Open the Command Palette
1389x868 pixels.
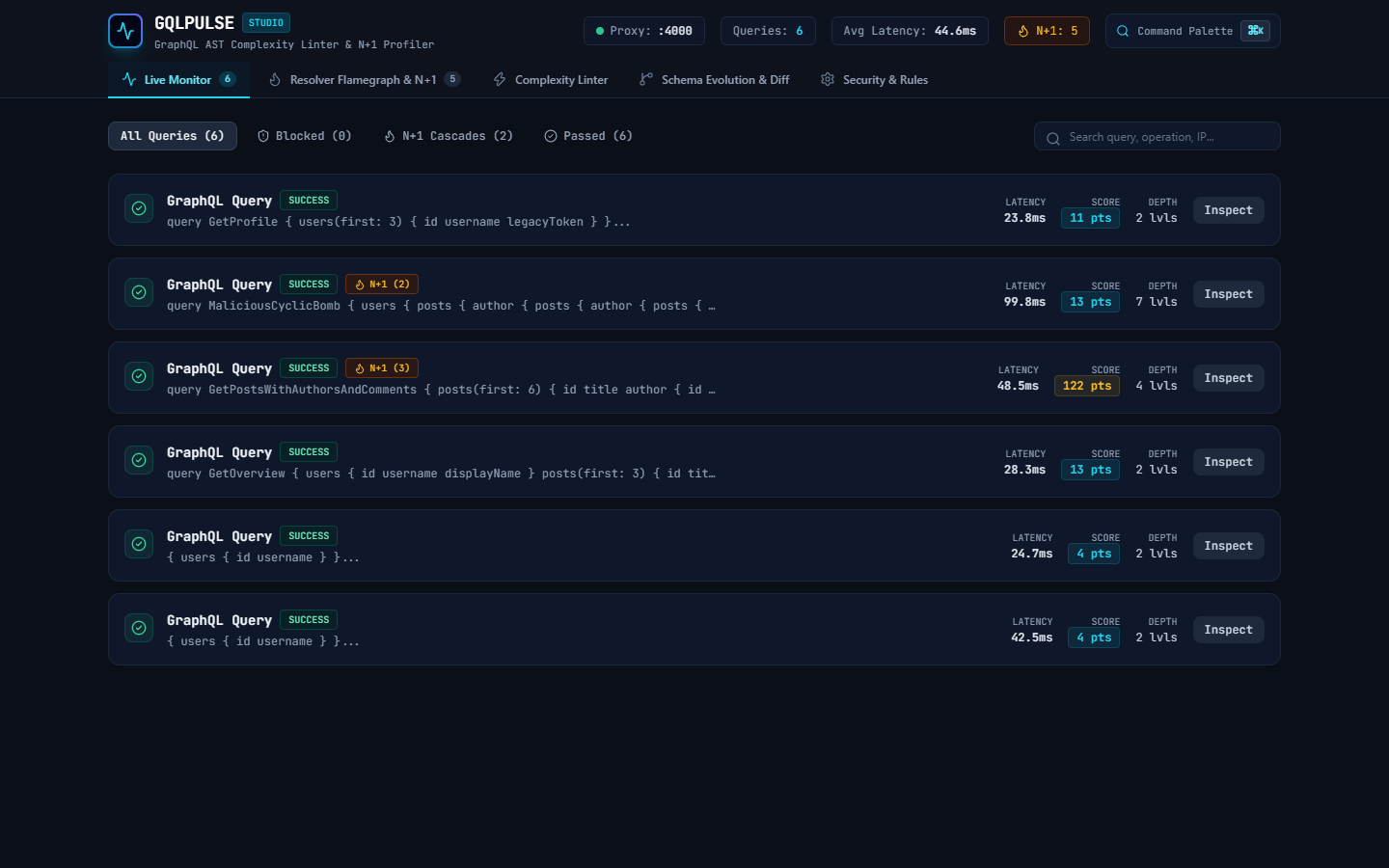coord(1192,31)
